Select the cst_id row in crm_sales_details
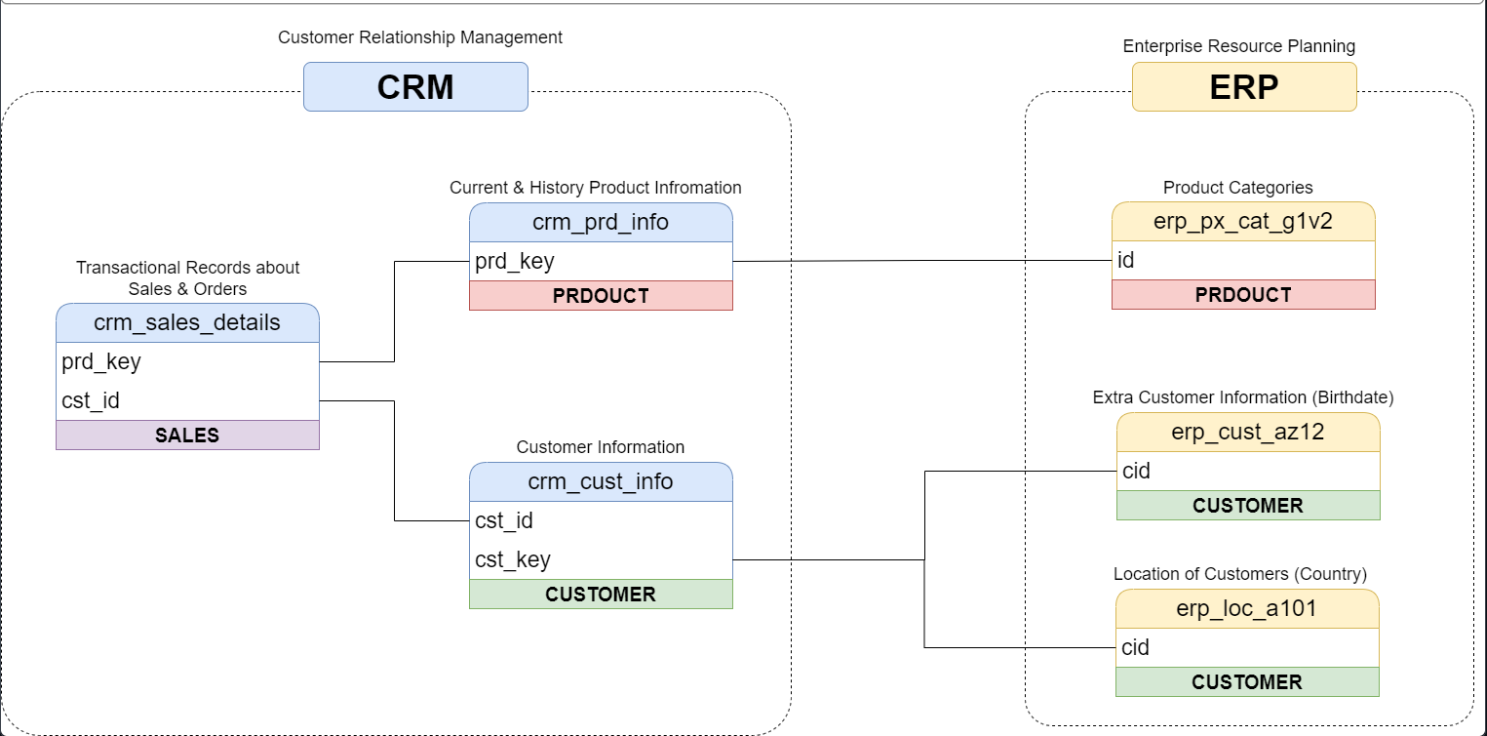The image size is (1487, 736). pos(187,400)
